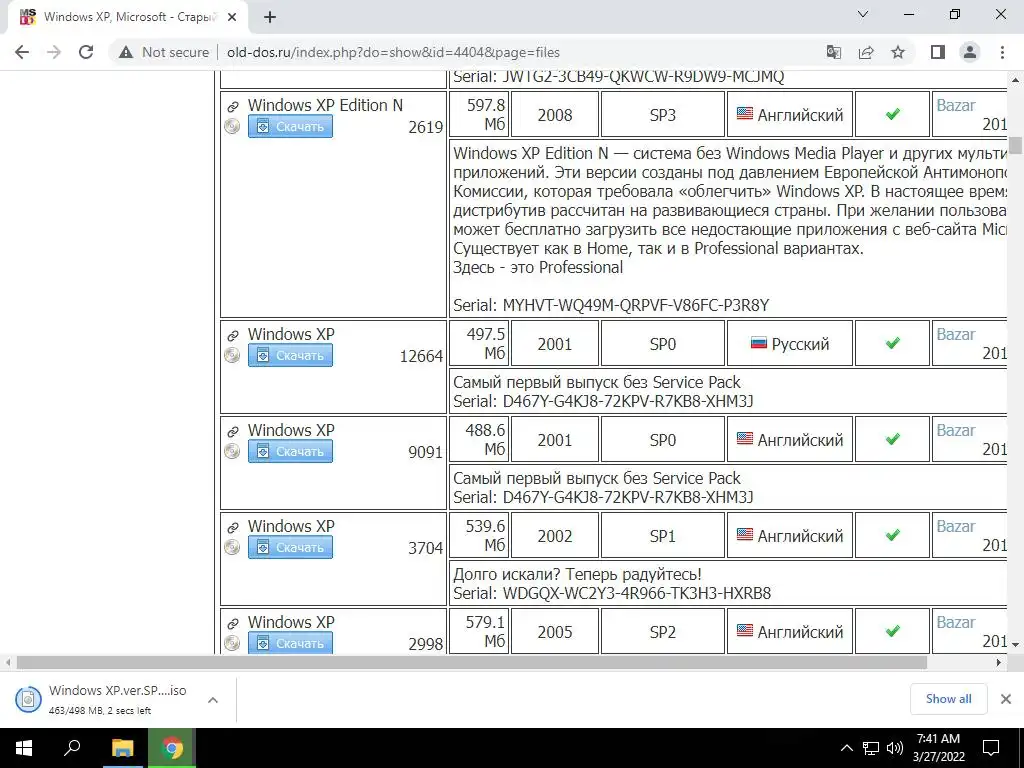
Task: Close the downloads bar
Action: [1006, 699]
